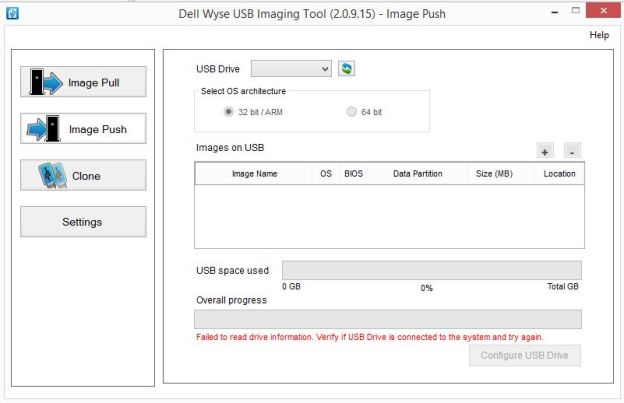Click the BIOS column header
The width and height of the screenshot is (624, 403).
point(353,173)
